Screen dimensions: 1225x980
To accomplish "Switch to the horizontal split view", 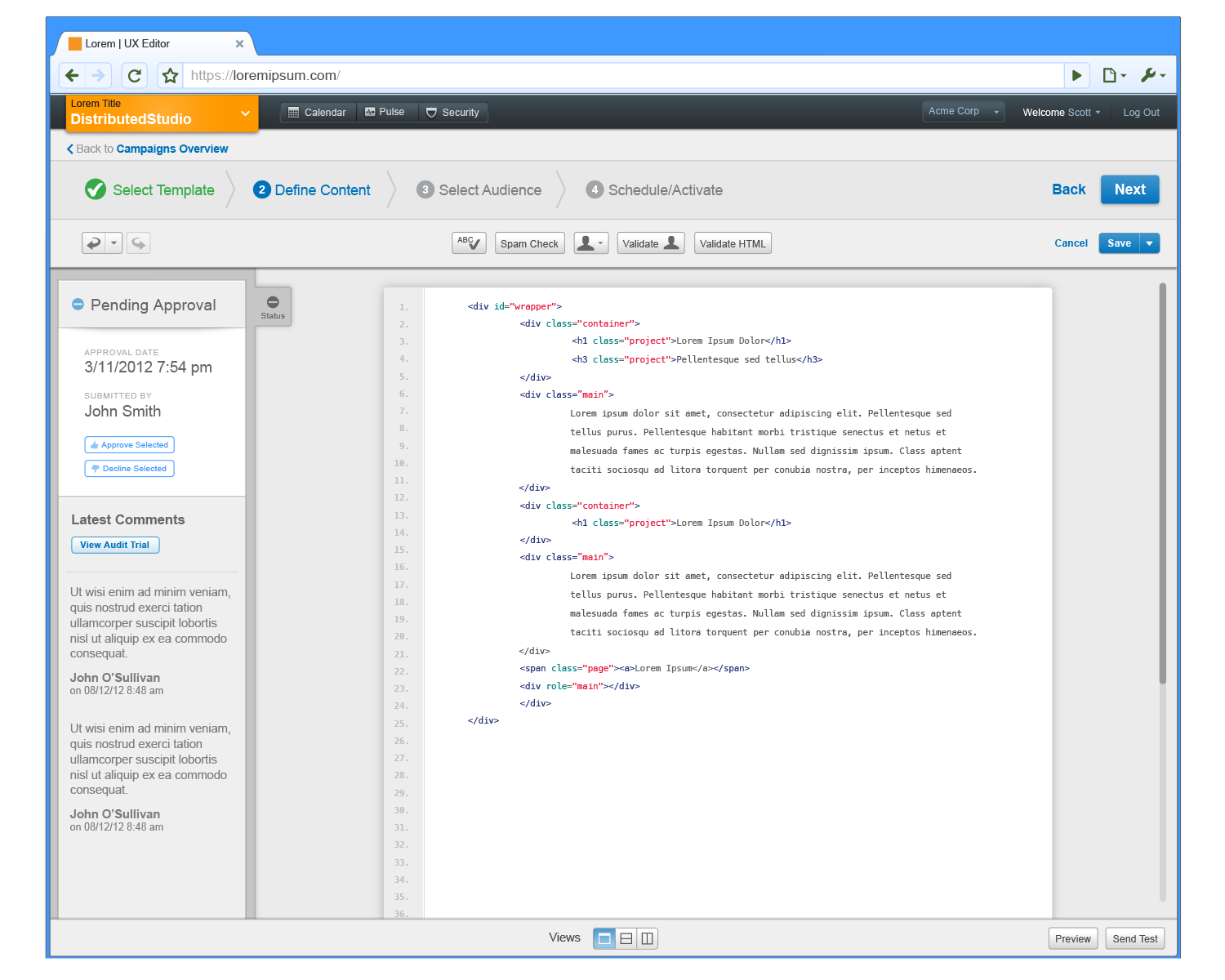I will tap(626, 938).
